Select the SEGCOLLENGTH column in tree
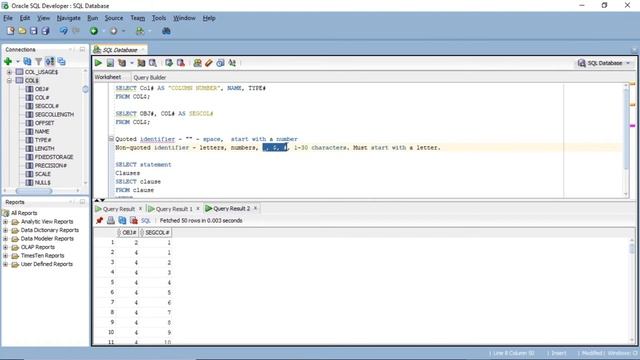640x360 pixels. pyautogui.click(x=54, y=114)
